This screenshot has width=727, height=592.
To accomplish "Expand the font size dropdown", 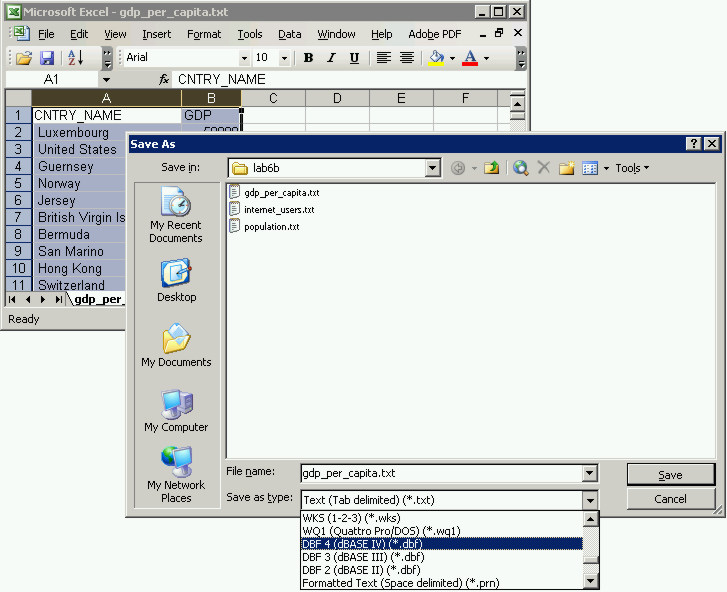I will 284,58.
